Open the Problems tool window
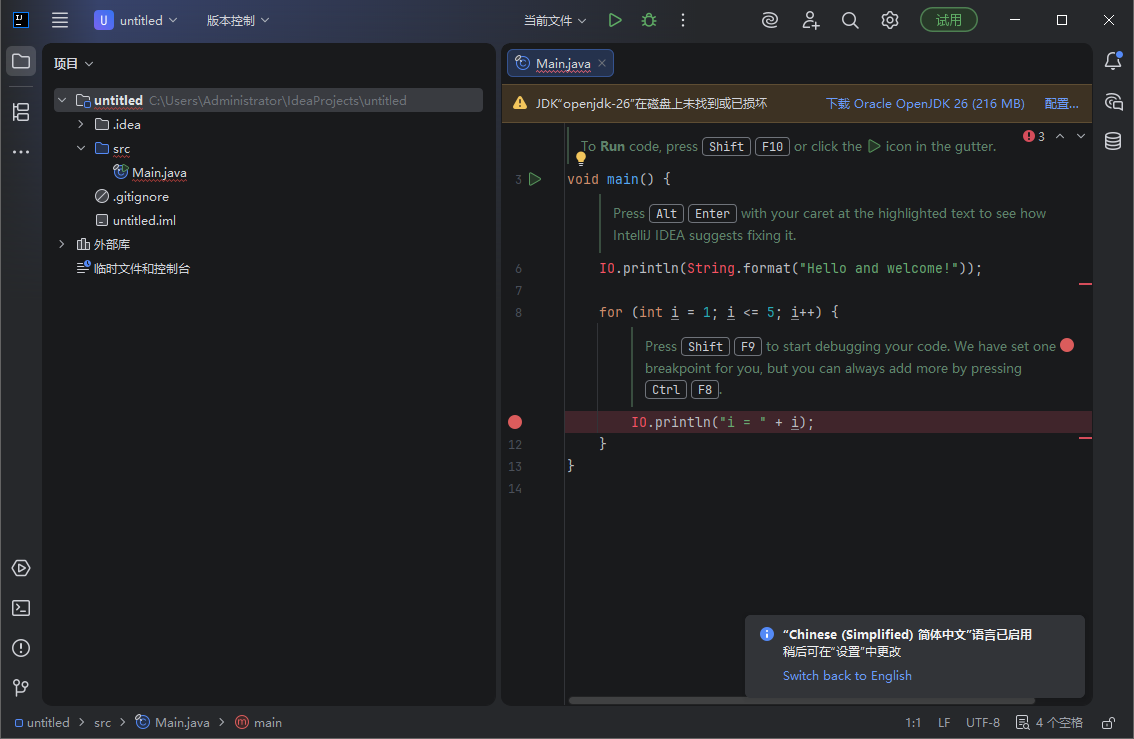Screen dimensions: 1134x739 click(21, 648)
